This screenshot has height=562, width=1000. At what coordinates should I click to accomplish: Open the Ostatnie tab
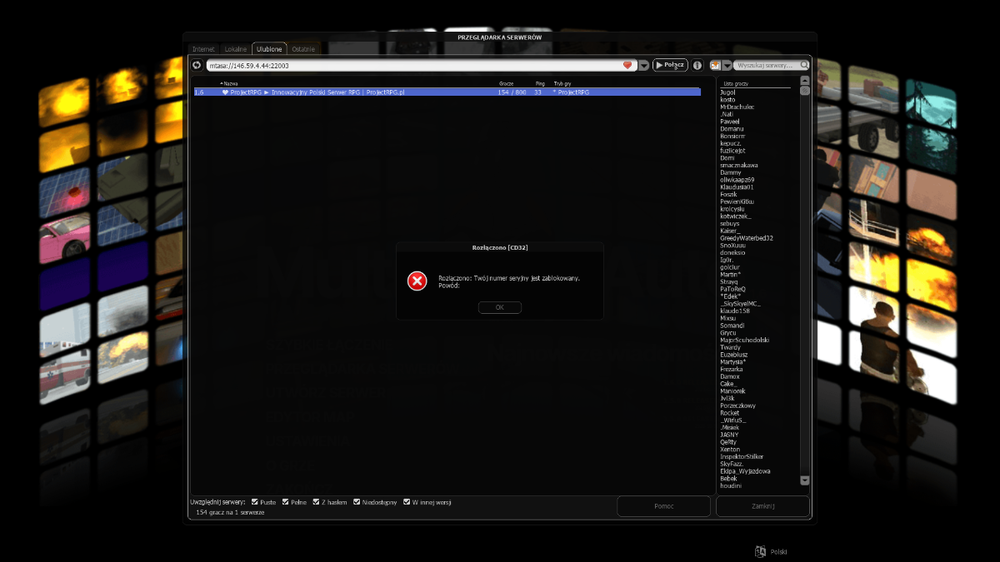point(303,49)
